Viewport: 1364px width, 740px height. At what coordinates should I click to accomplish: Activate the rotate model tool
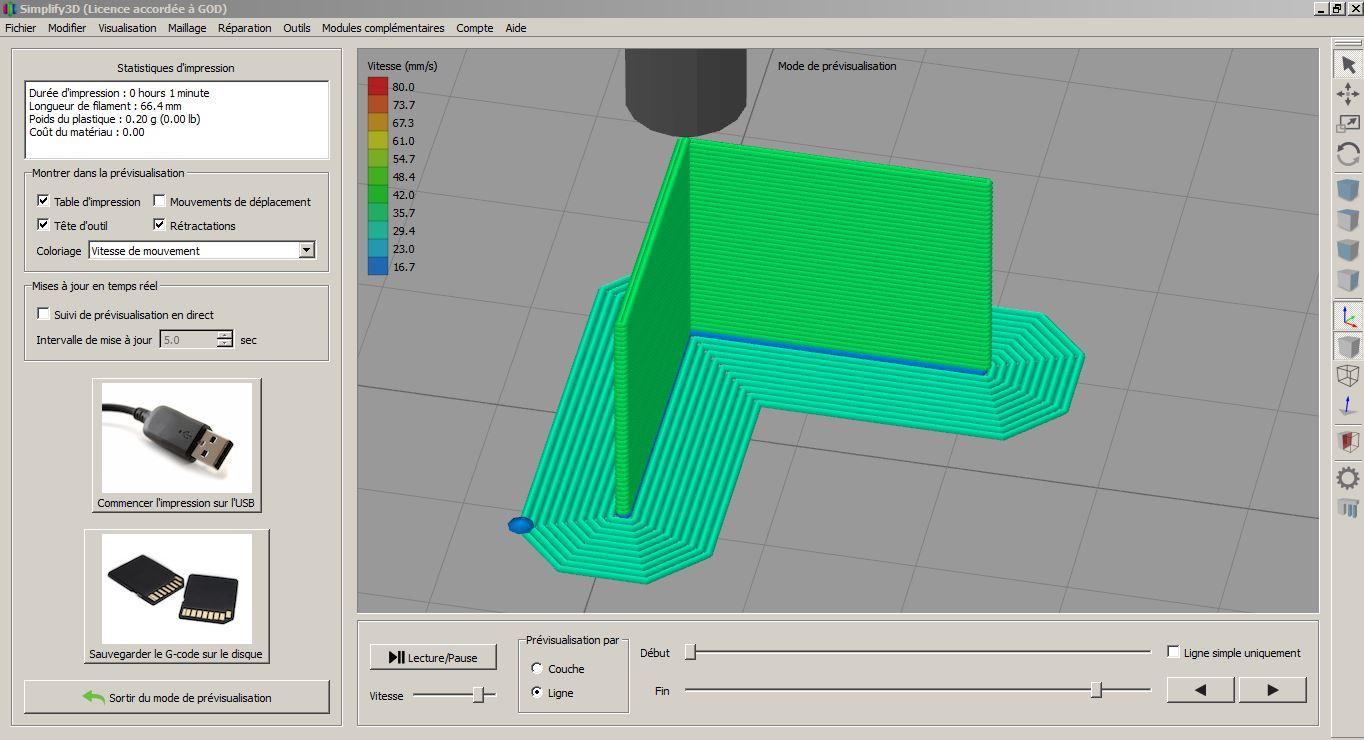point(1348,154)
